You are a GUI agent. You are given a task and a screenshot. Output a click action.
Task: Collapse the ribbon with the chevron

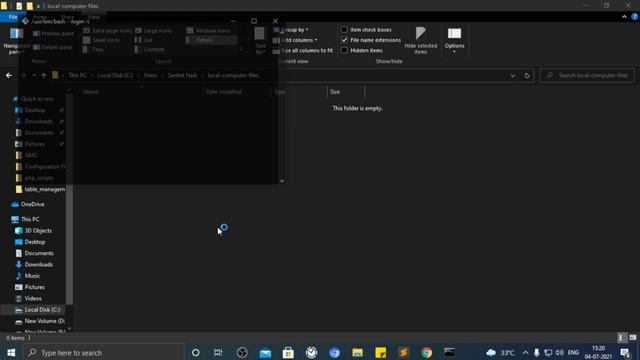tap(624, 16)
